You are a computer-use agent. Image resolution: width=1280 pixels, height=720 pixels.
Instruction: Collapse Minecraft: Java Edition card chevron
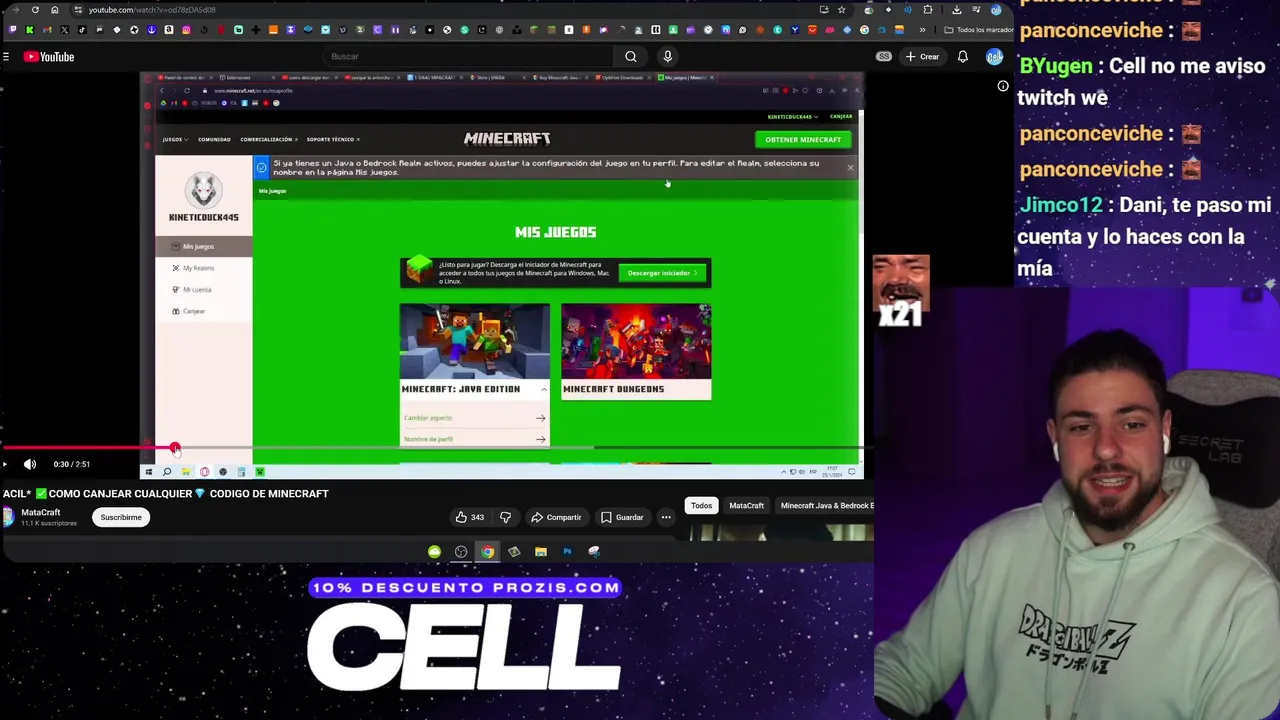coord(543,389)
